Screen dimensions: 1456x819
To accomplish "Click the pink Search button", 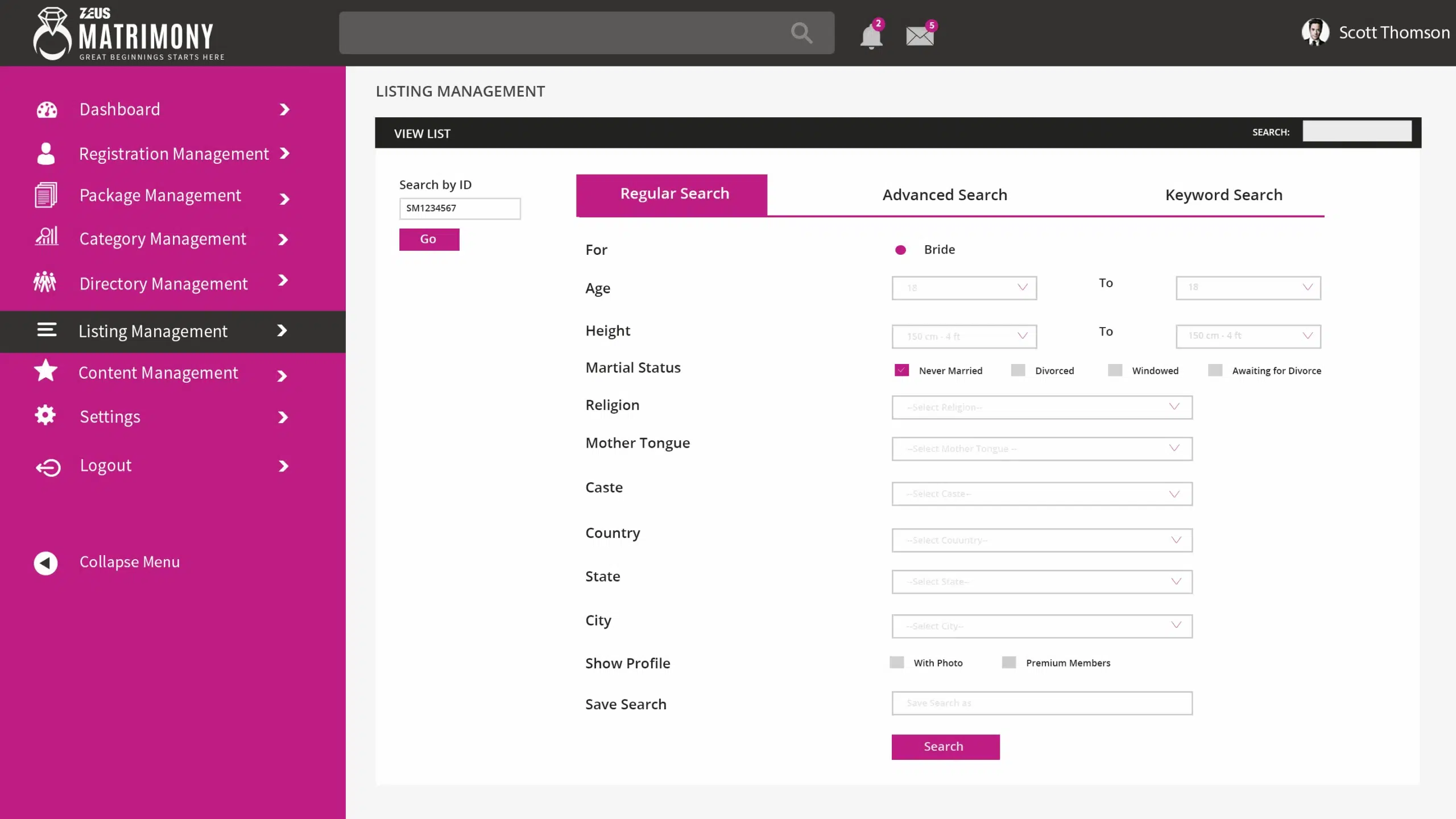I will 945,747.
